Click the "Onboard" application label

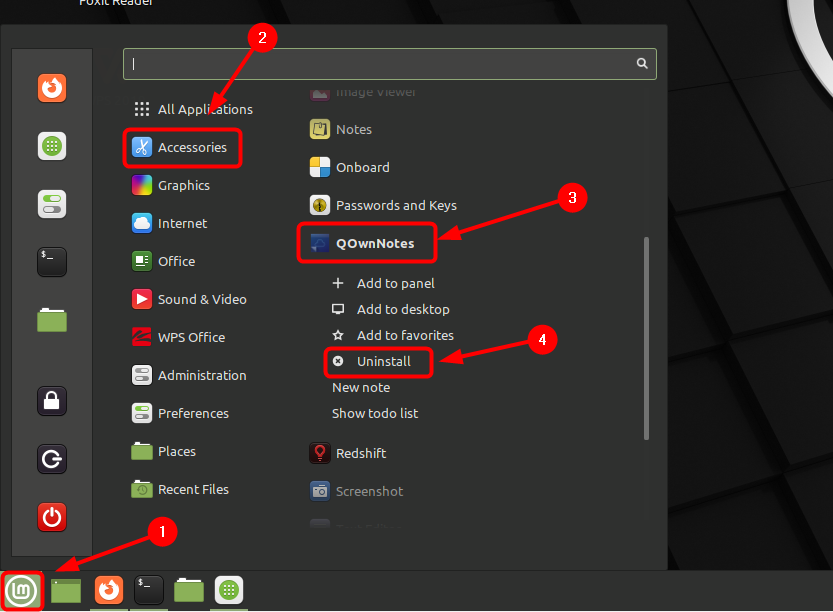coord(363,167)
